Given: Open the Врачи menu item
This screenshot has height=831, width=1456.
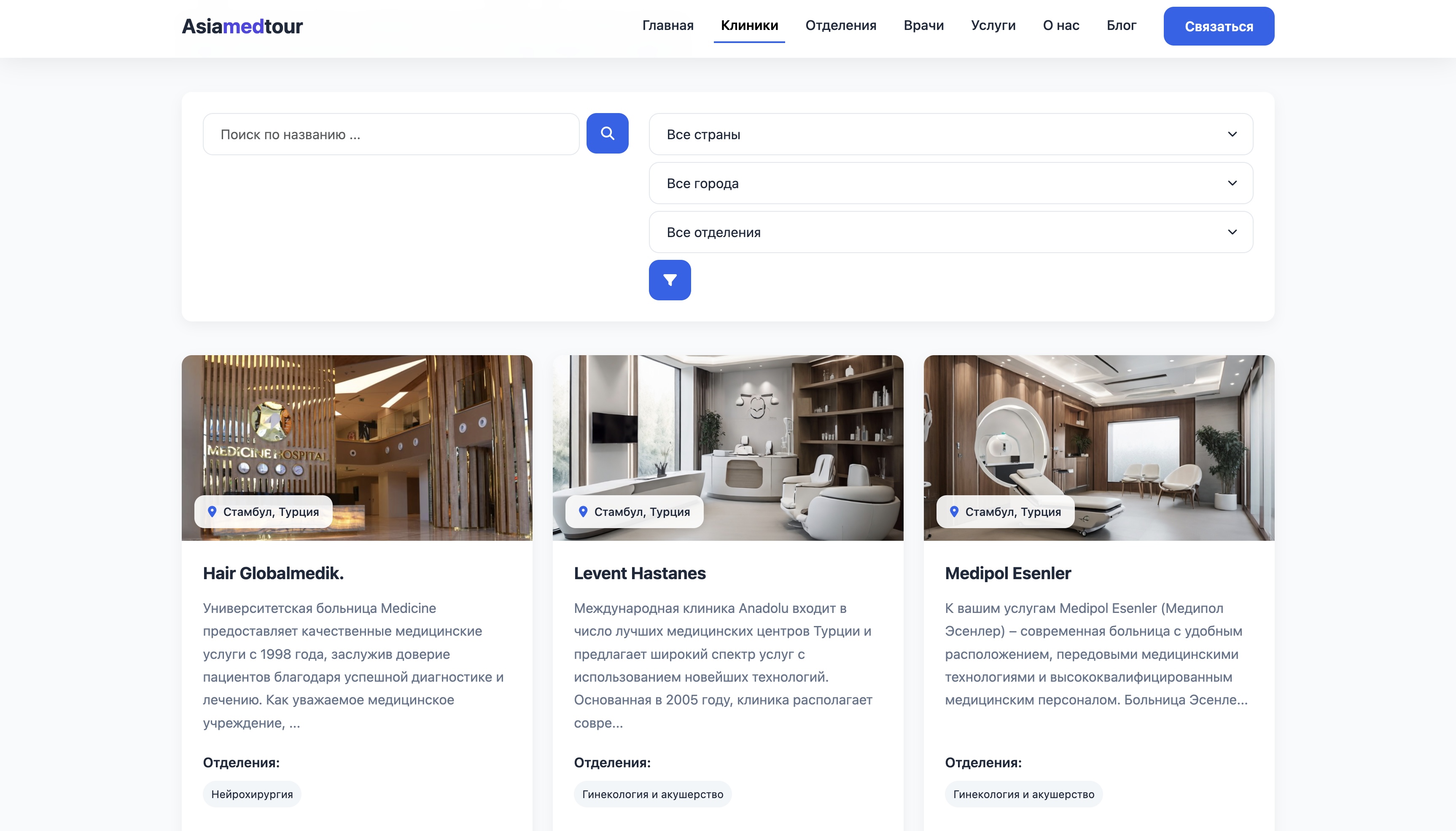Looking at the screenshot, I should coord(923,25).
